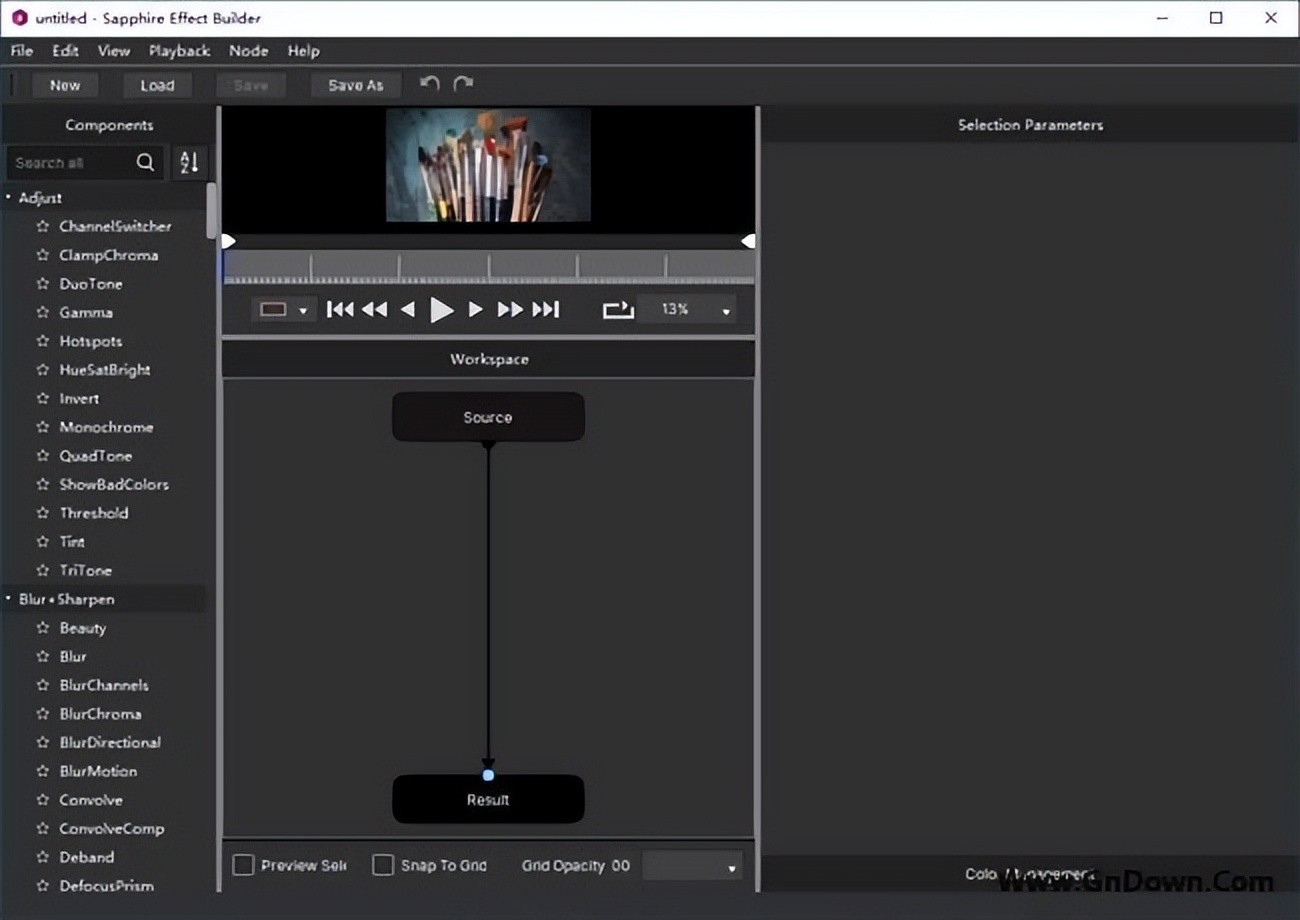Image resolution: width=1300 pixels, height=920 pixels.
Task: Enable the Preview Selection checkbox
Action: coord(243,865)
